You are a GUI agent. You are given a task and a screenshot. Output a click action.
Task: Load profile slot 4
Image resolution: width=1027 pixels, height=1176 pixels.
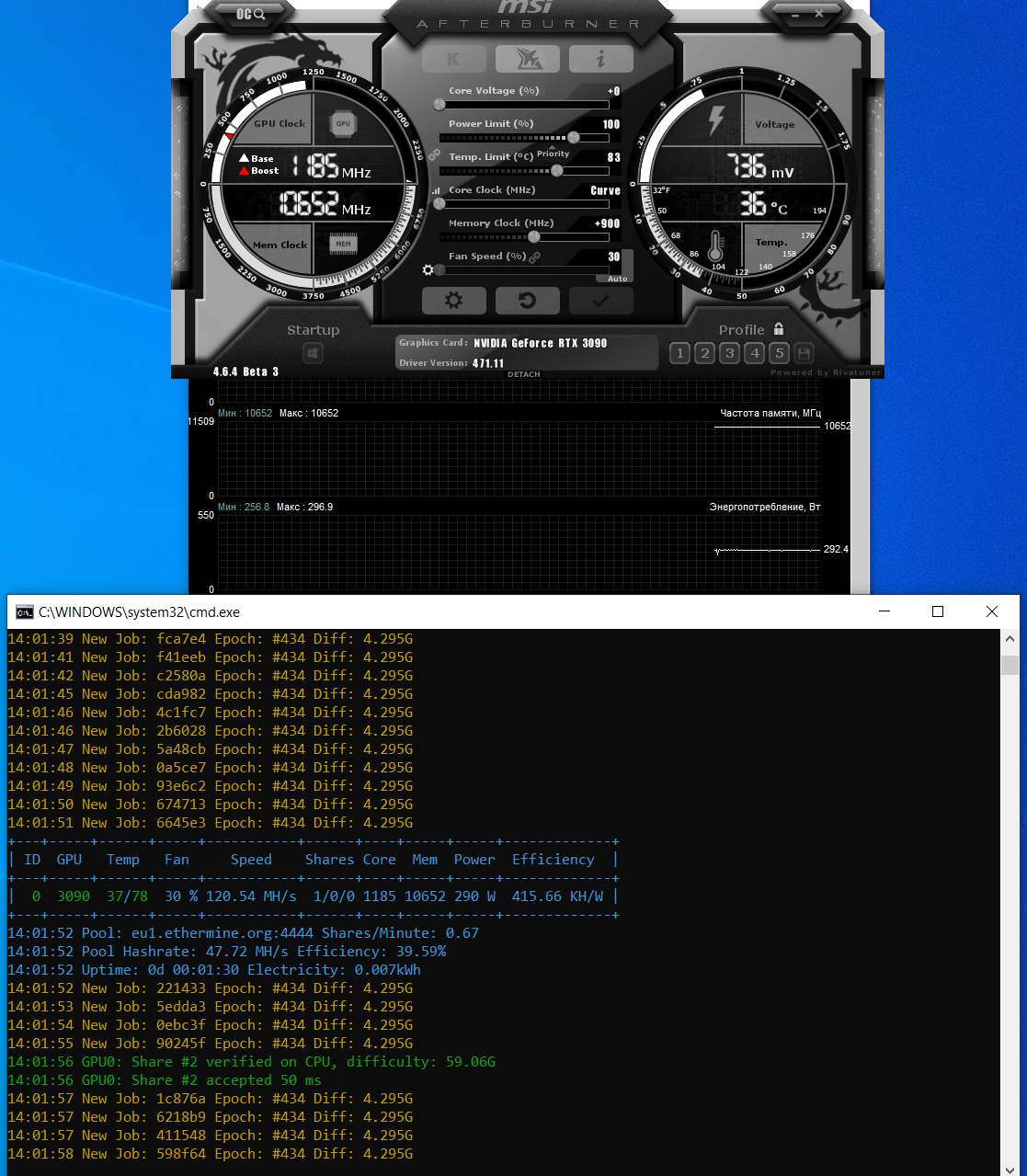(755, 353)
